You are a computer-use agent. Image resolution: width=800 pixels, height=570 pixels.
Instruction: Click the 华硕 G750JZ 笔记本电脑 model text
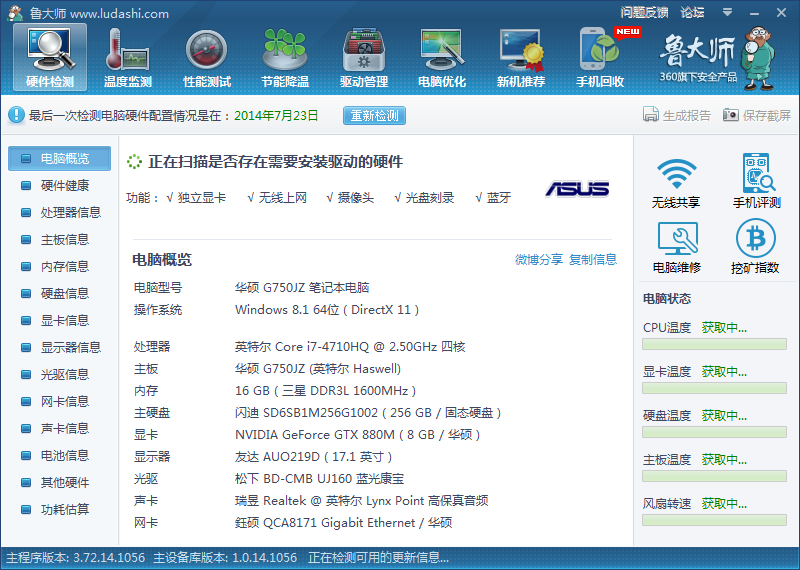point(302,288)
